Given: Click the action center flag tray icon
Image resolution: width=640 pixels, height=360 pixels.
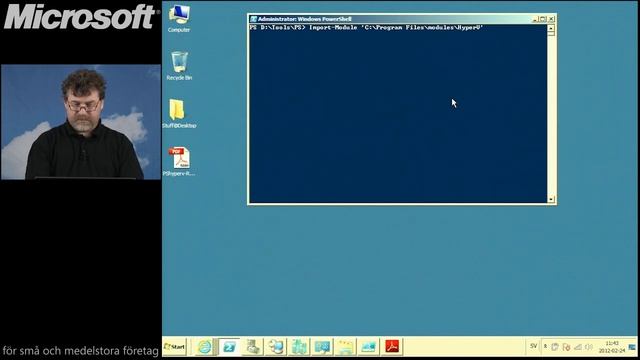Looking at the screenshot, I should (x=566, y=347).
